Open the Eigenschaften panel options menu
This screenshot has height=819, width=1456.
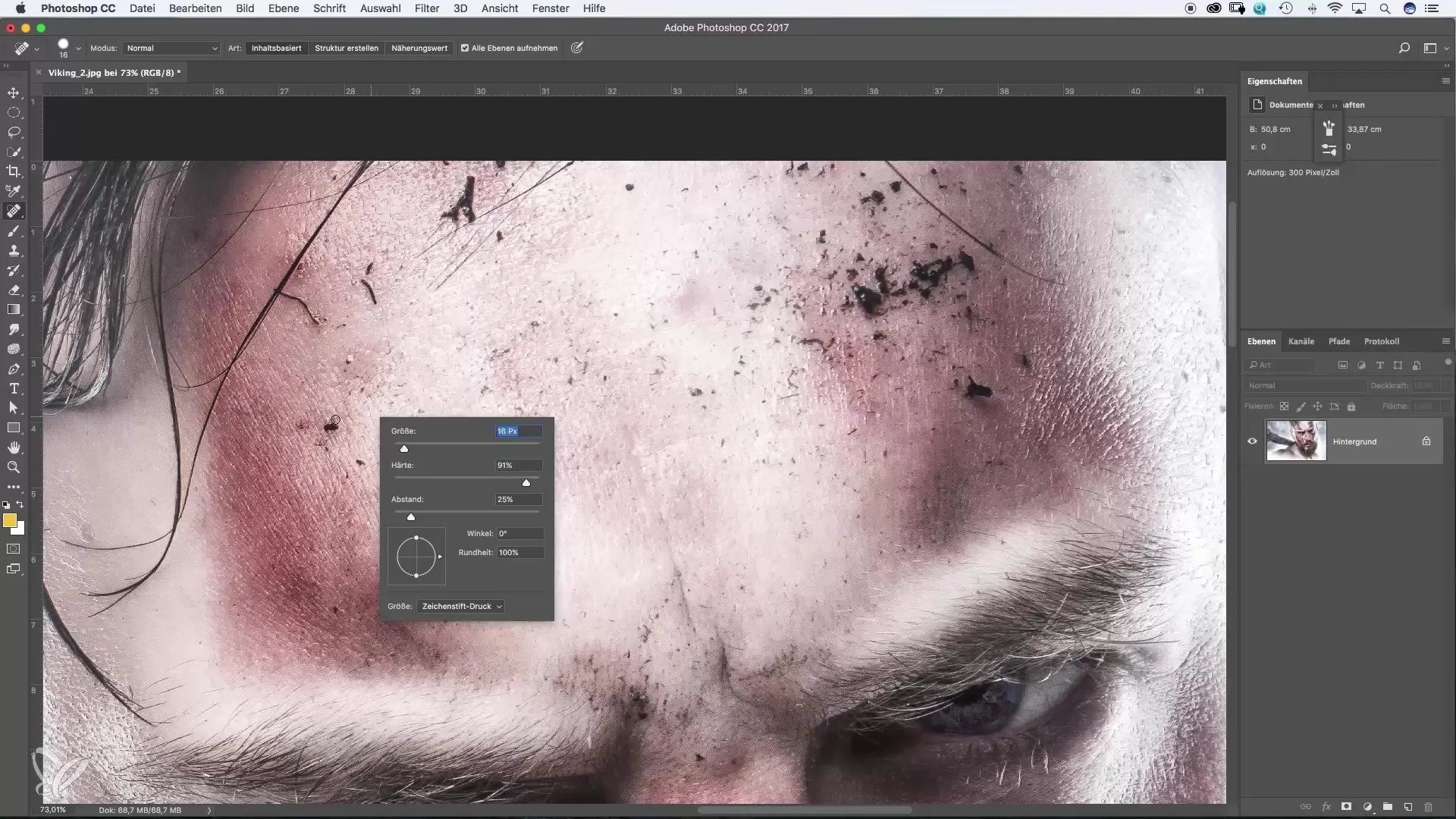coord(1445,81)
